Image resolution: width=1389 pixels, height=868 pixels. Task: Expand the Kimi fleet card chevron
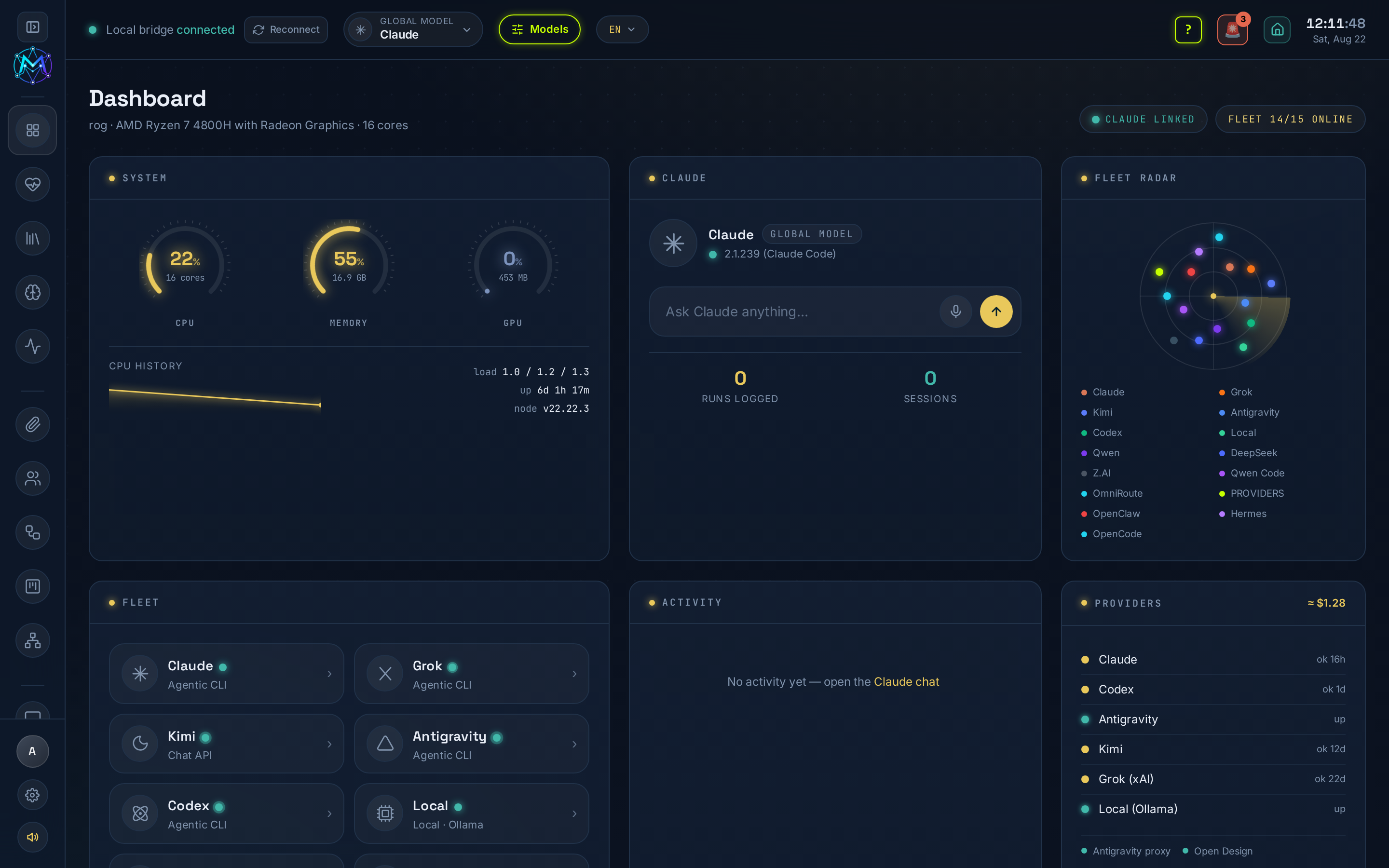[x=329, y=744]
